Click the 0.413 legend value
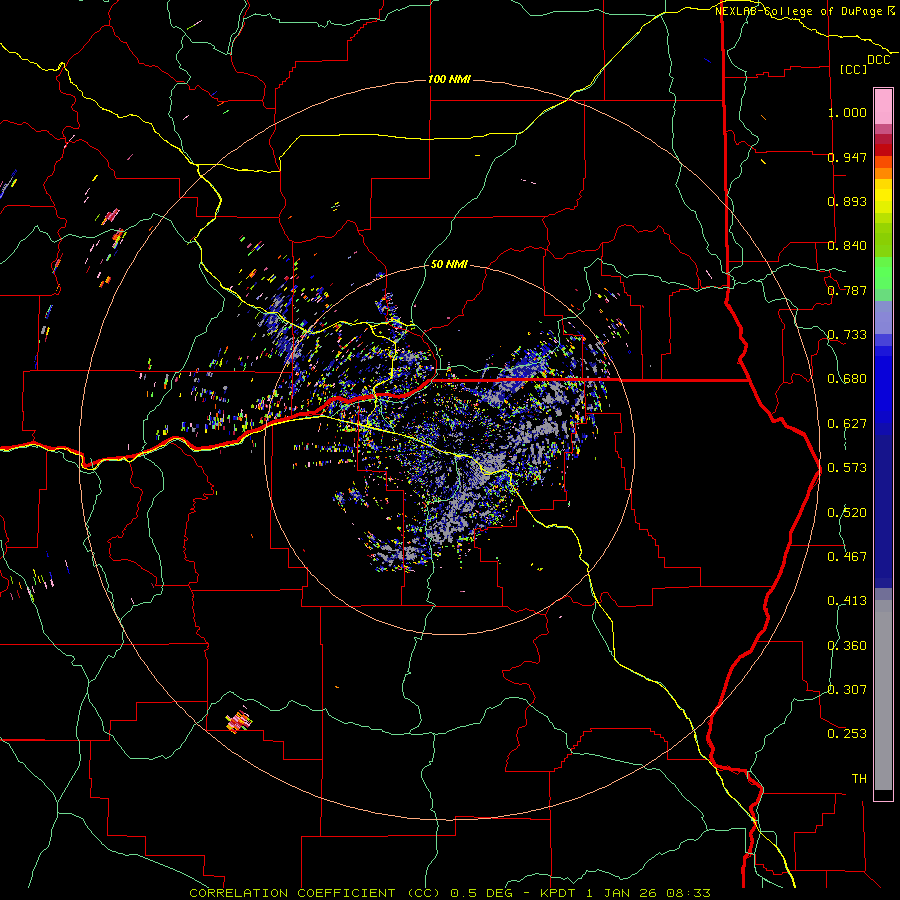Image resolution: width=900 pixels, height=900 pixels. 847,601
